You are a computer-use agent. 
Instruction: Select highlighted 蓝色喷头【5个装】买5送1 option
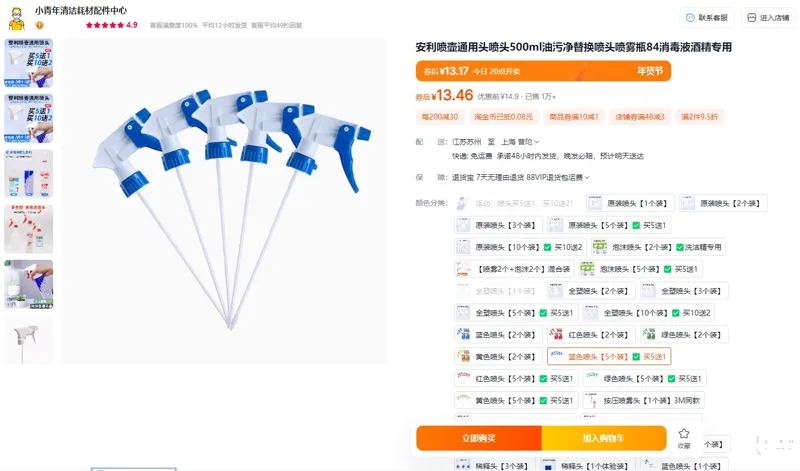tap(609, 357)
